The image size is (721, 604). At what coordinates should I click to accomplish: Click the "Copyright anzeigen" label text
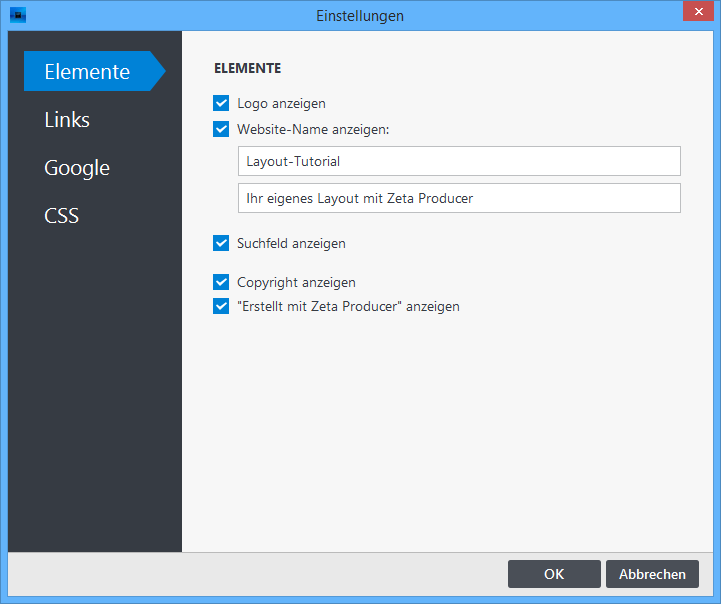click(x=296, y=282)
